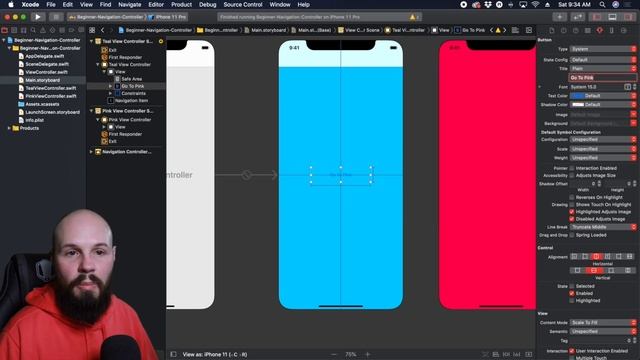Click View as: iPhone 11 button
Viewport: 640px width, 360px height.
pos(215,354)
